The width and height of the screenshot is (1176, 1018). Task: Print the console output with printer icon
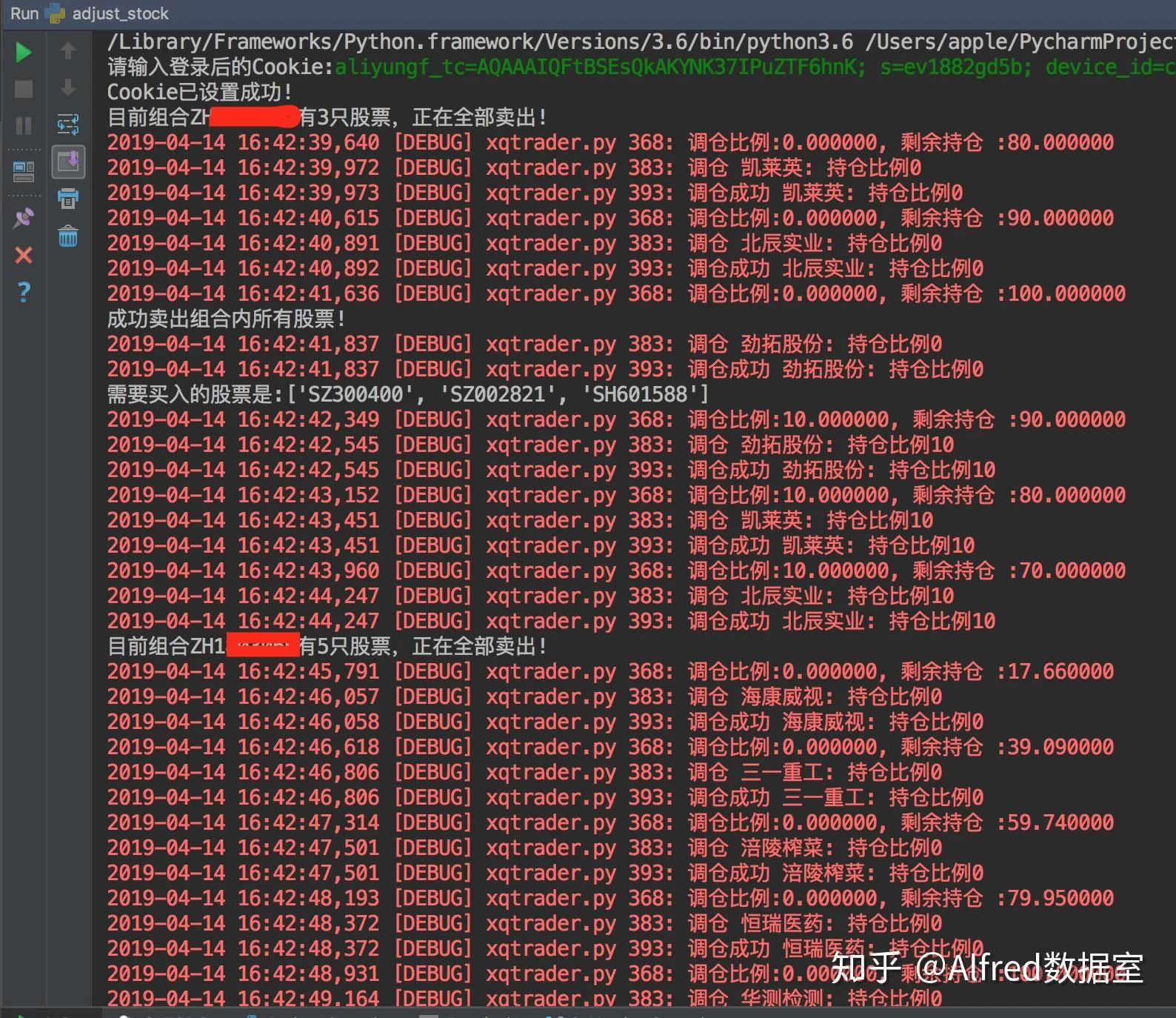(x=68, y=199)
